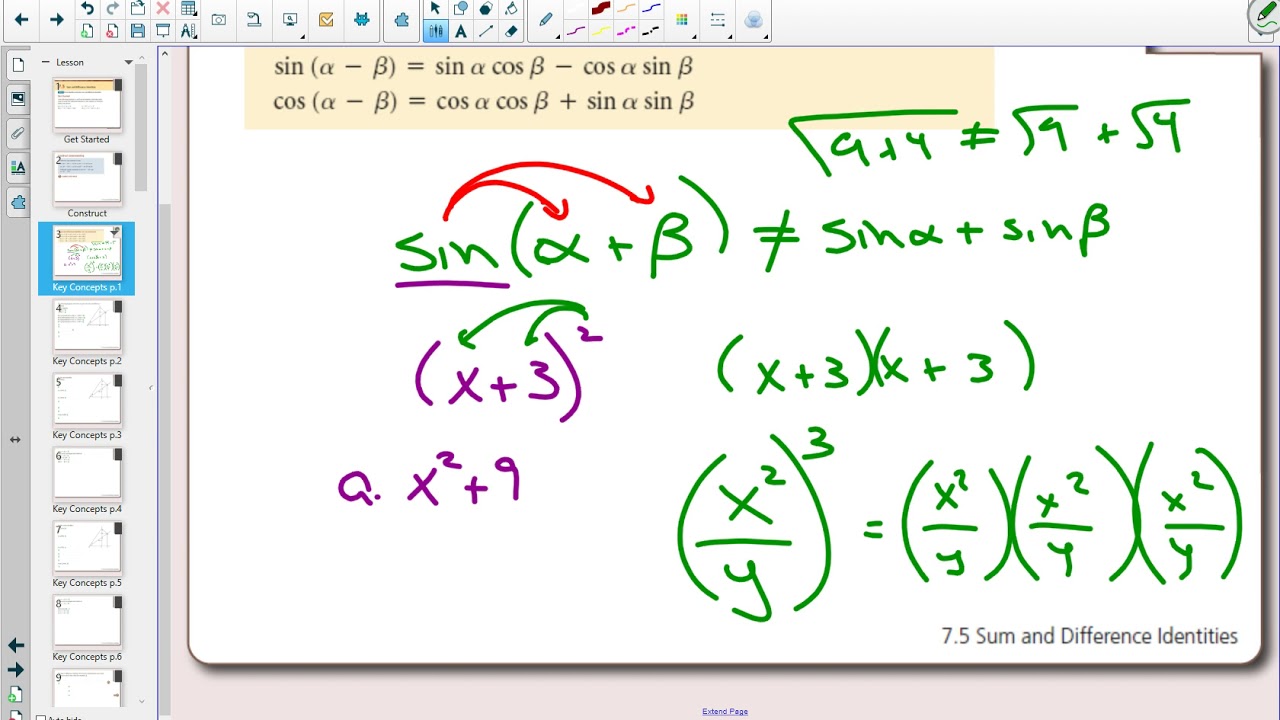Select the Lines tool
The height and width of the screenshot is (720, 1280).
(x=485, y=31)
